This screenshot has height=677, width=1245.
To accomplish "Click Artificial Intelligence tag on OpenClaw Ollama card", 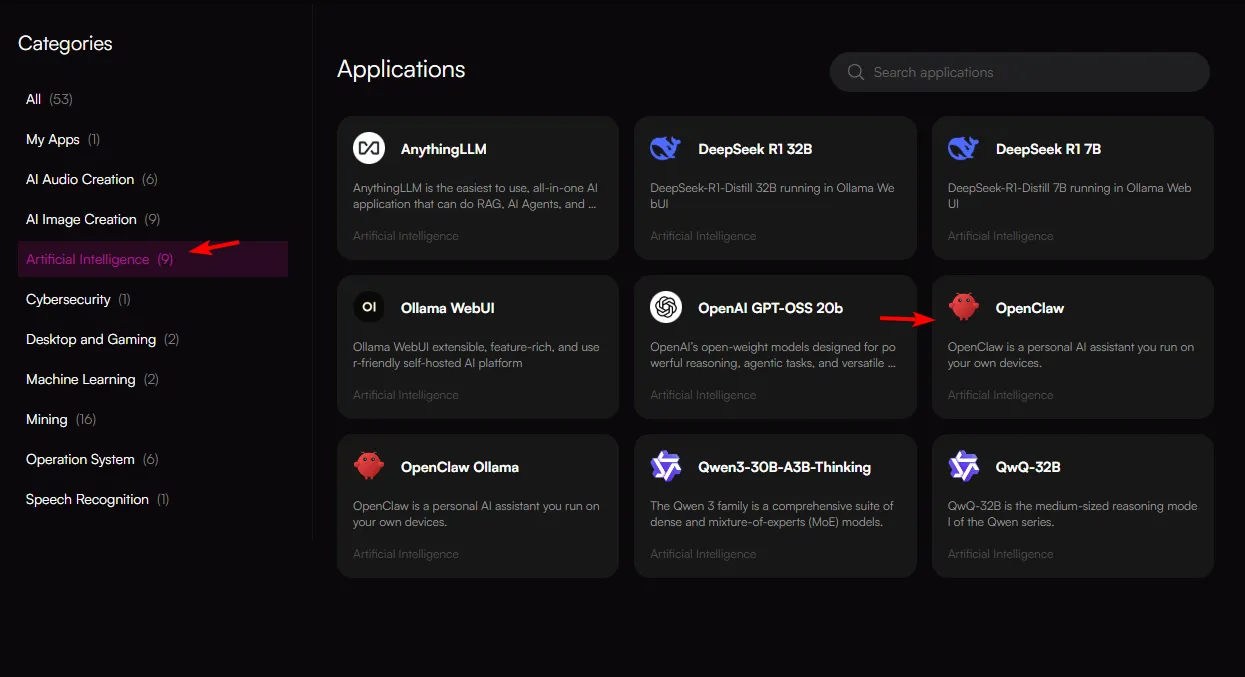I will point(406,554).
